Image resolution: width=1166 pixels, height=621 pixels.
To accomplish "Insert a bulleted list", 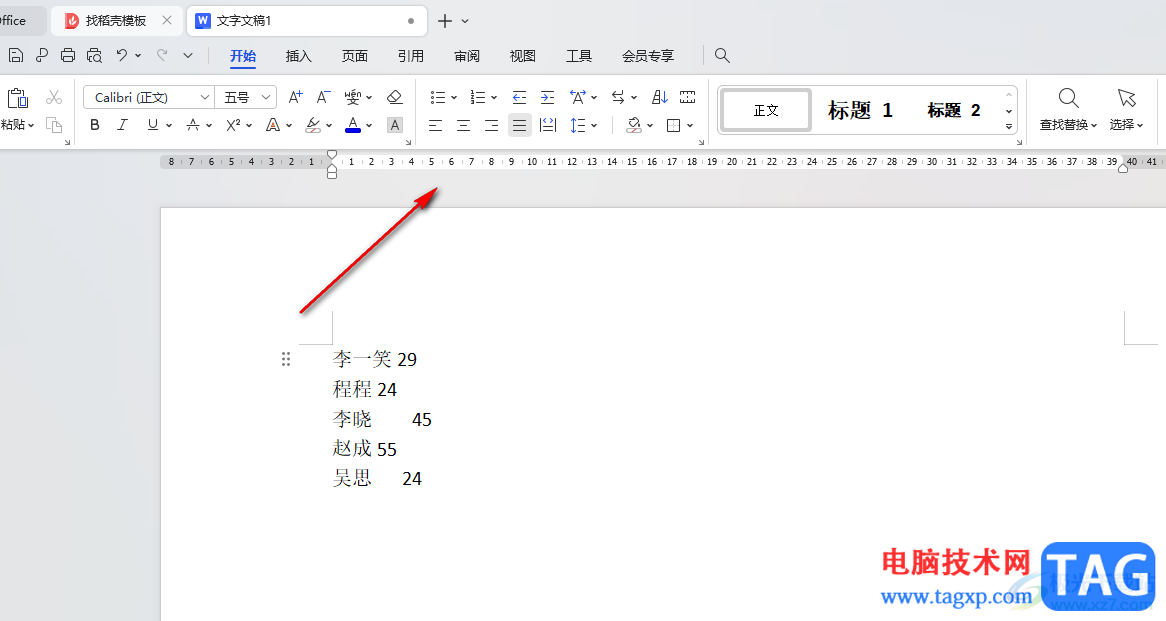I will coord(438,97).
